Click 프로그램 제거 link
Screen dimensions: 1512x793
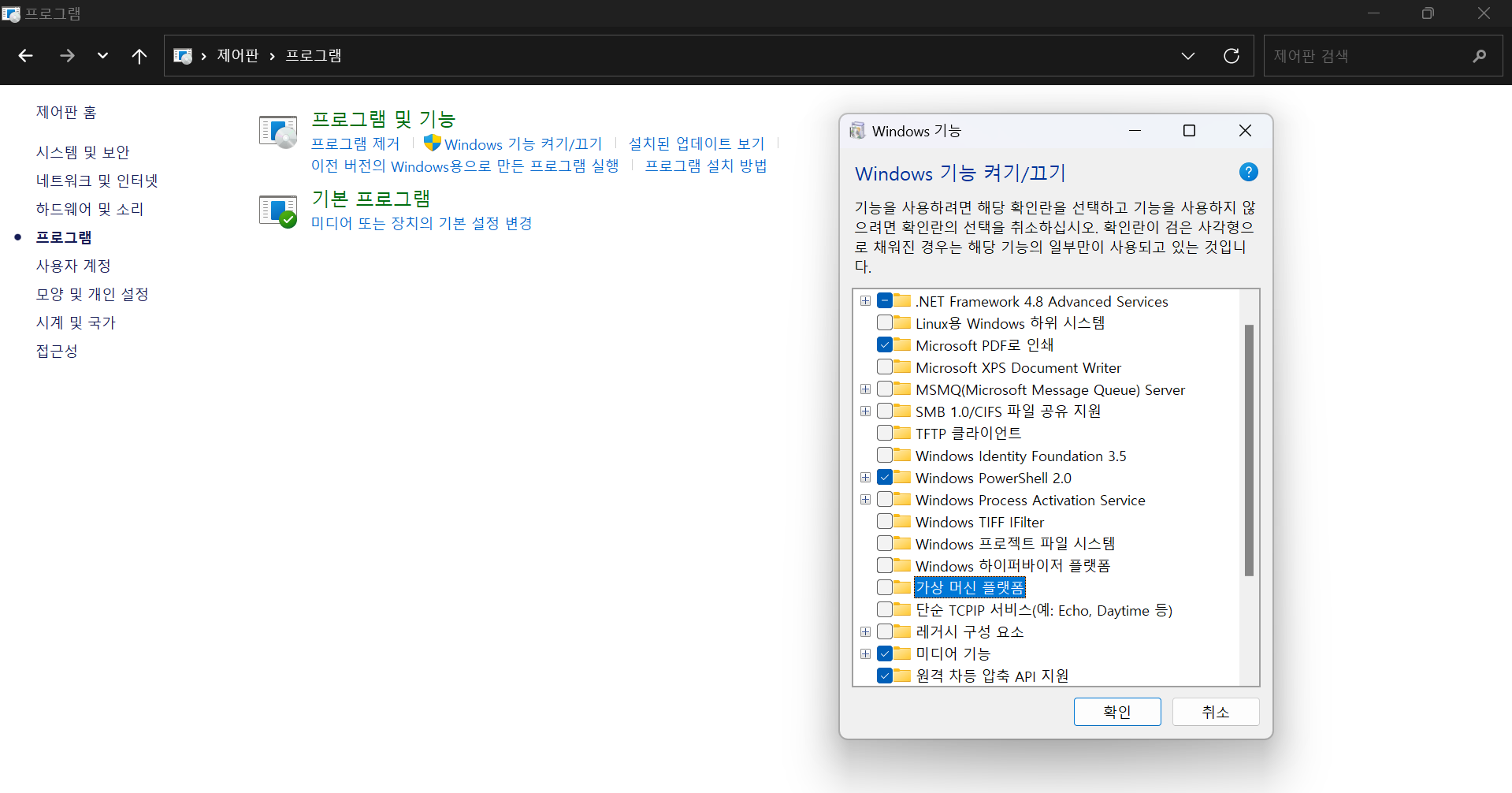pyautogui.click(x=355, y=143)
